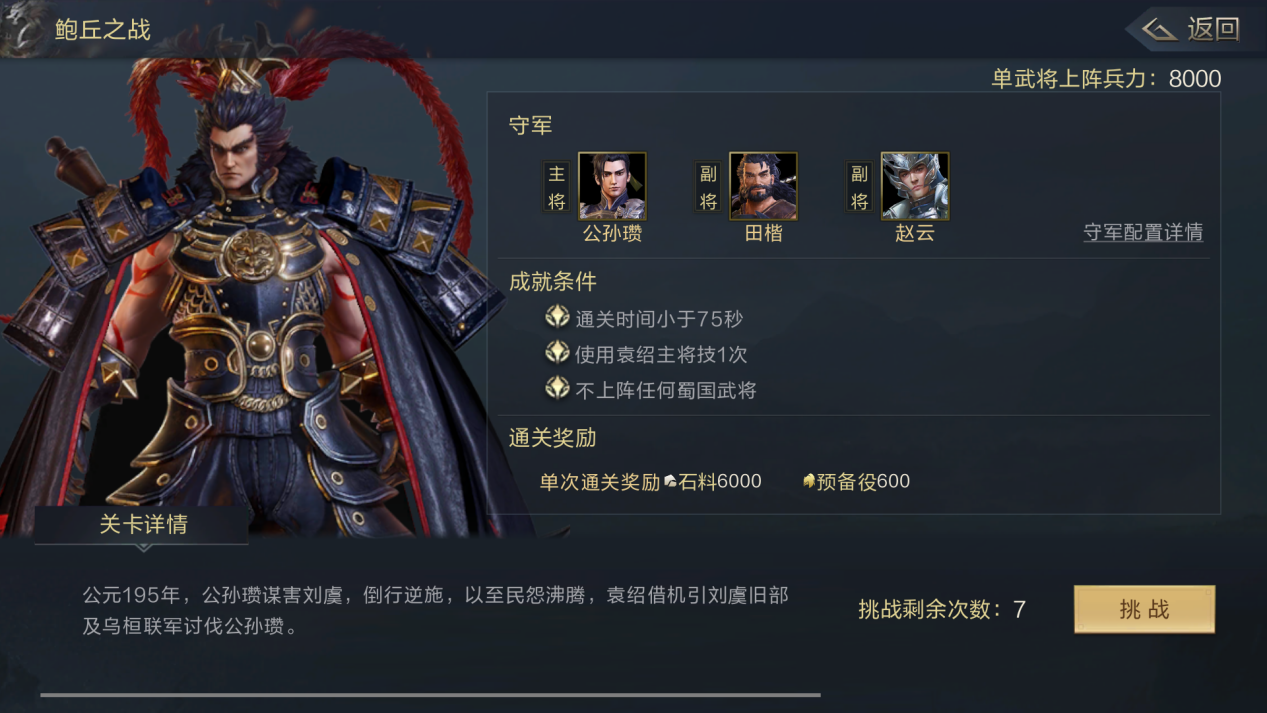This screenshot has width=1267, height=713.
Task: Click the 预备役 reserve troops icon
Action: tap(809, 481)
